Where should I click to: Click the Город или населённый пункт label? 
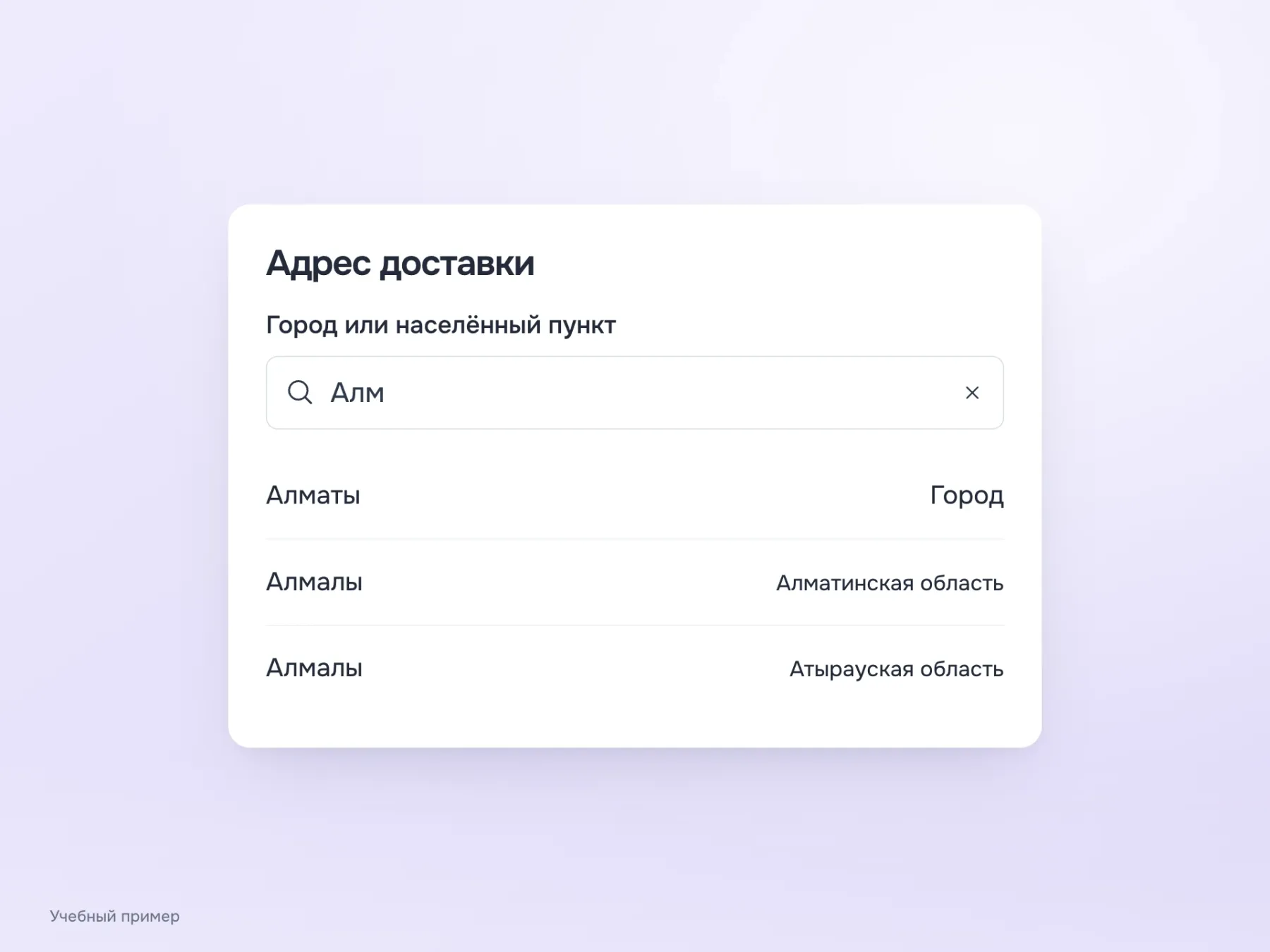click(441, 325)
